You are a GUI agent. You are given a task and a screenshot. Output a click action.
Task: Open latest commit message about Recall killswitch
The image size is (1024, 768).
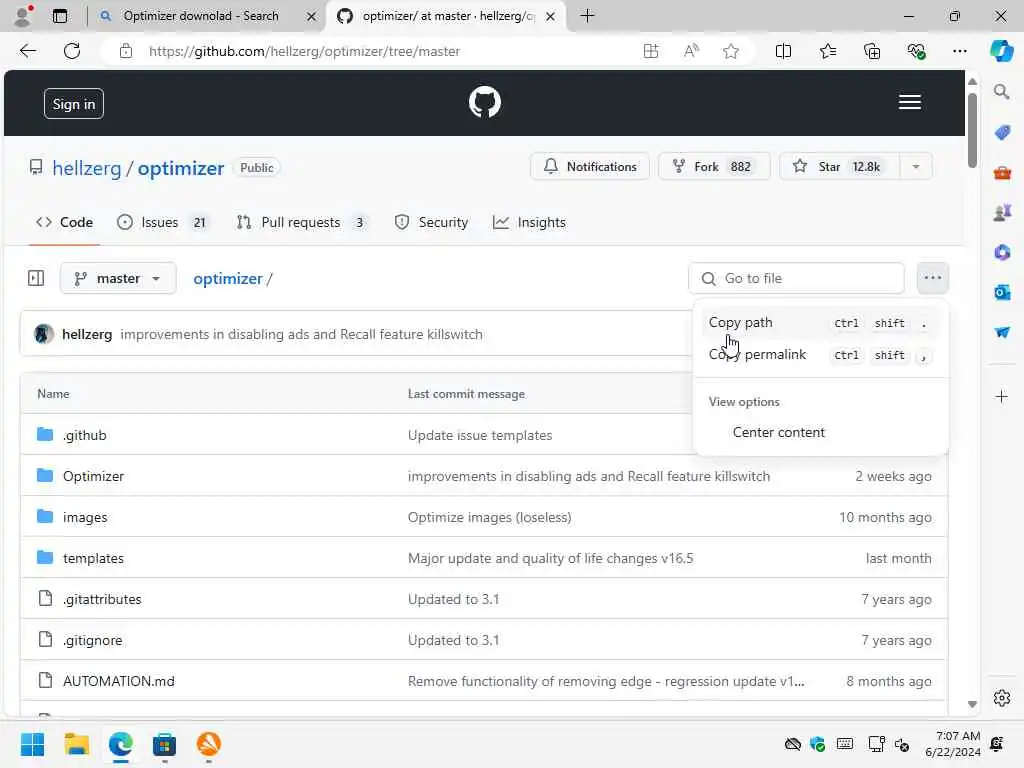(x=301, y=334)
